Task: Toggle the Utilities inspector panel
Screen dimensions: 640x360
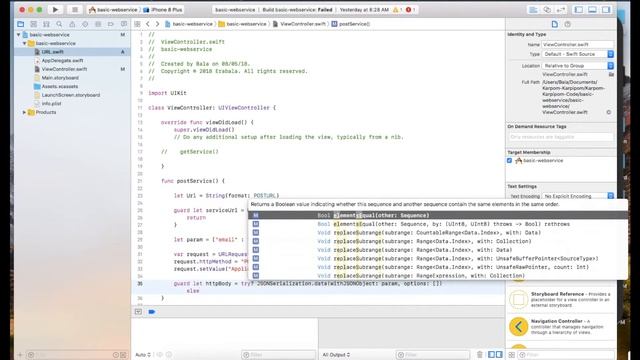Action: [x=606, y=9]
